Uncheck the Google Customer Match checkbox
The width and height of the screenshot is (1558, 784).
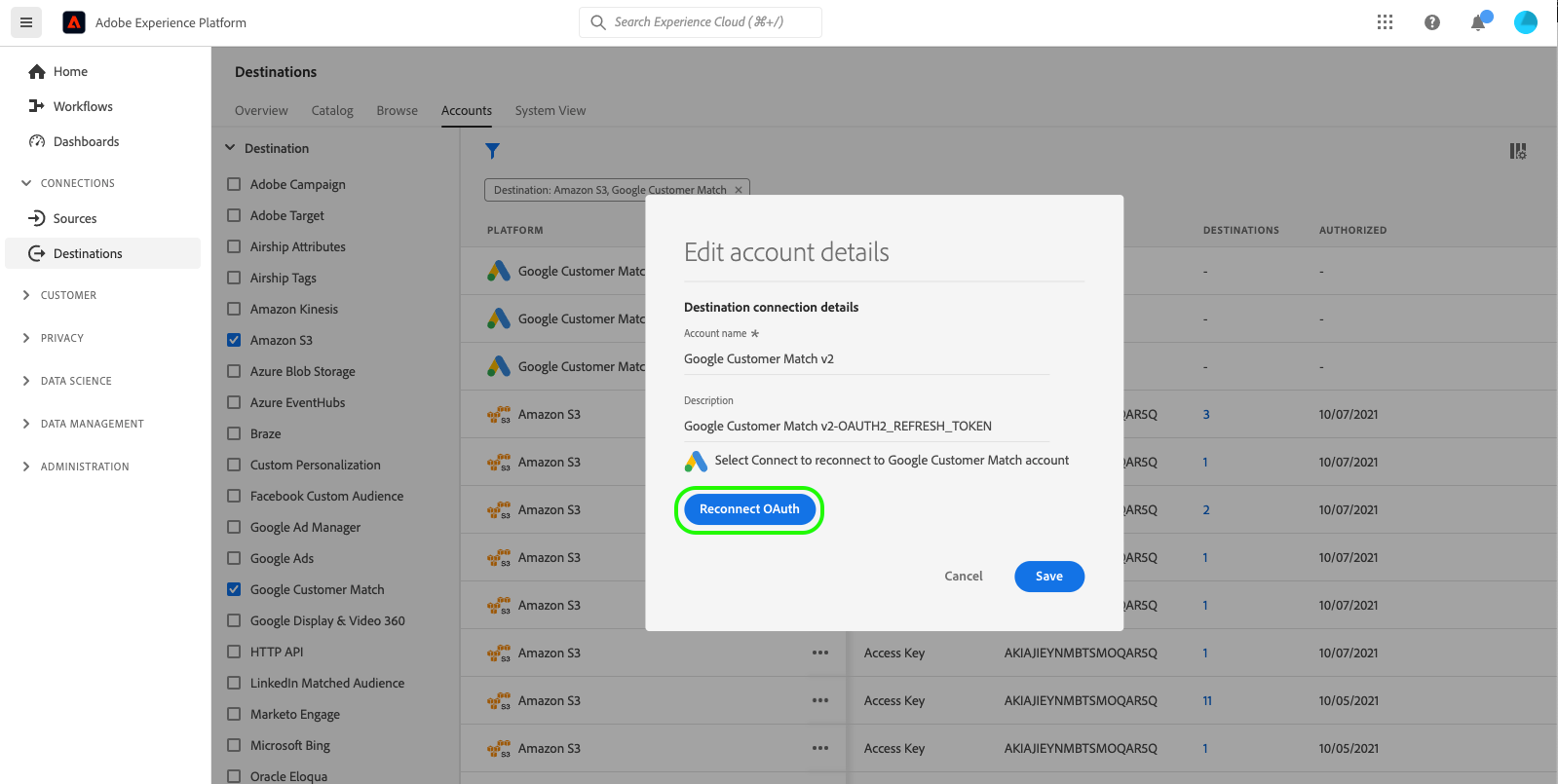click(x=234, y=589)
